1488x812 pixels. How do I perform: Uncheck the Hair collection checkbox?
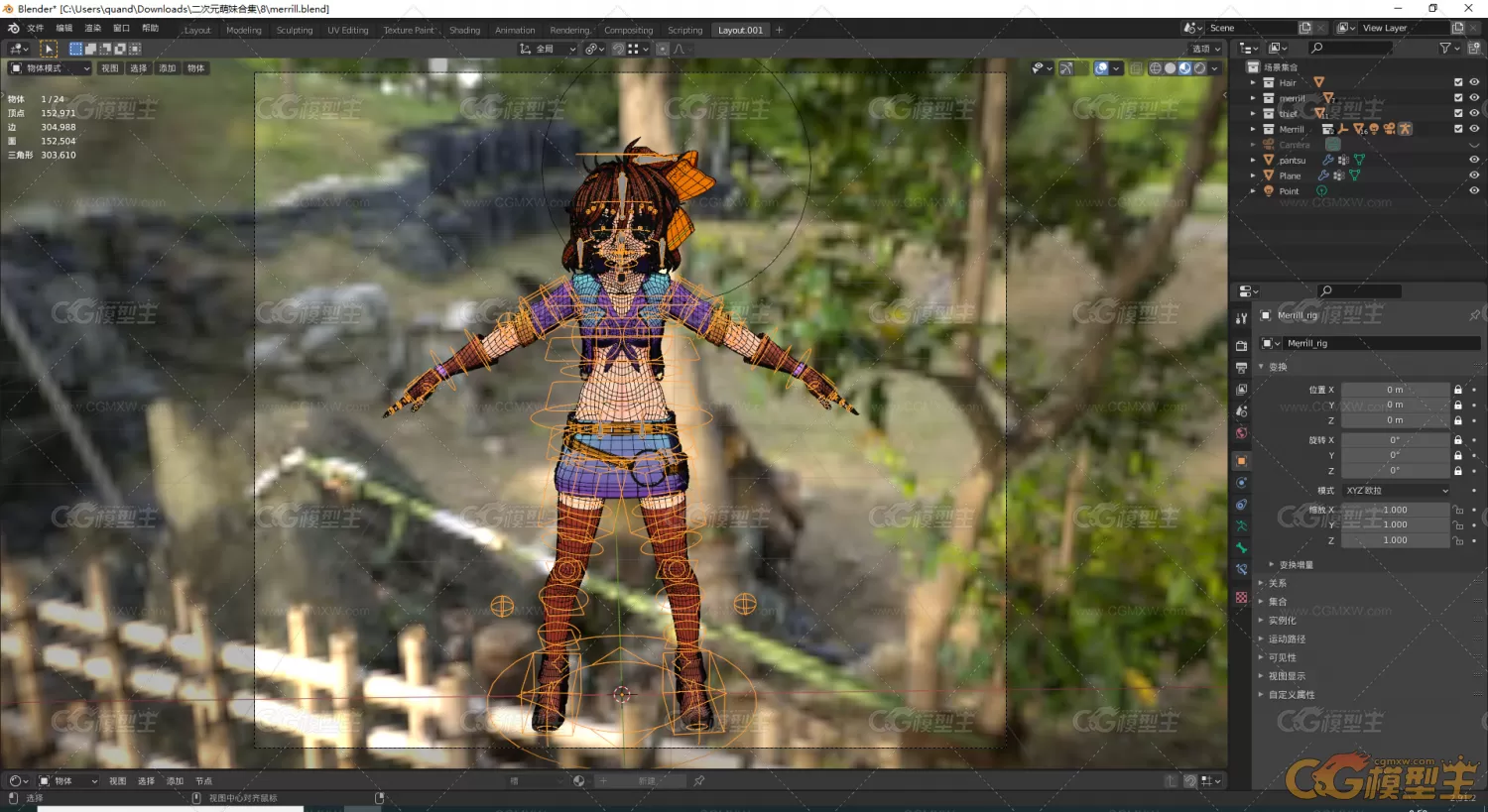pos(1458,82)
